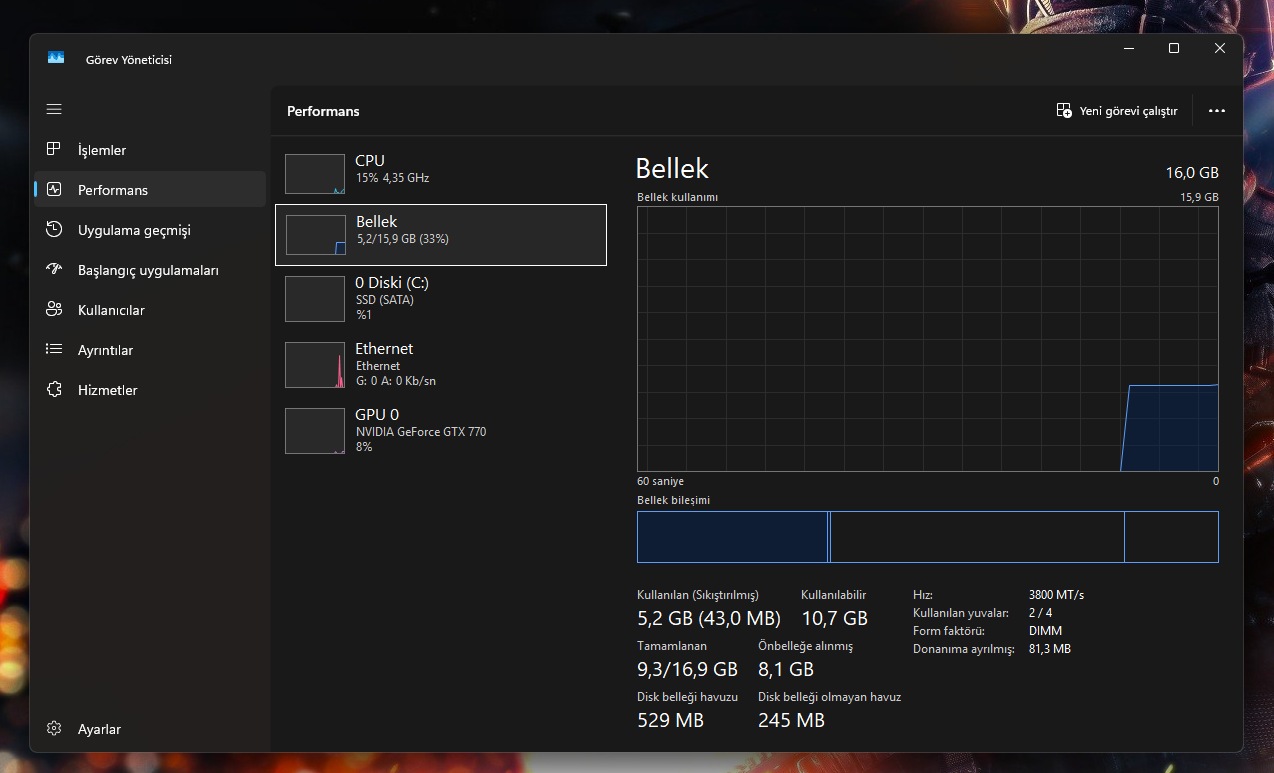This screenshot has width=1274, height=773.
Task: Click the 2 / 4 slots used value
Action: tap(1040, 612)
